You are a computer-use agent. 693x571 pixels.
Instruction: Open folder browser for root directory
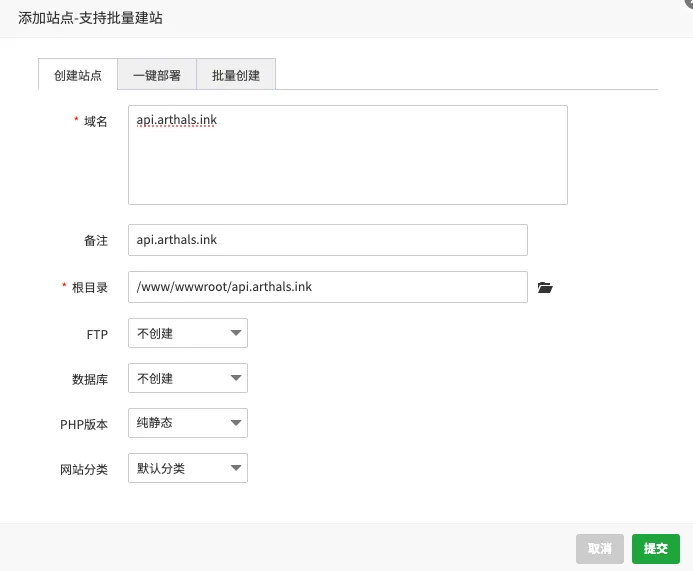pos(545,288)
